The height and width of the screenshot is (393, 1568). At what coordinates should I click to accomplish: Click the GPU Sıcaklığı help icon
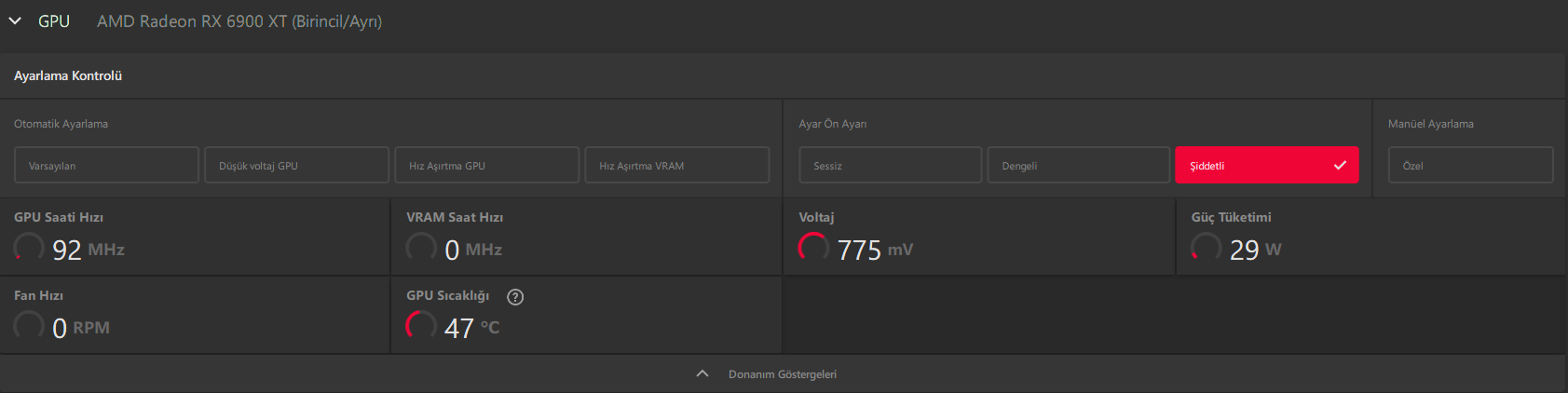[x=515, y=296]
